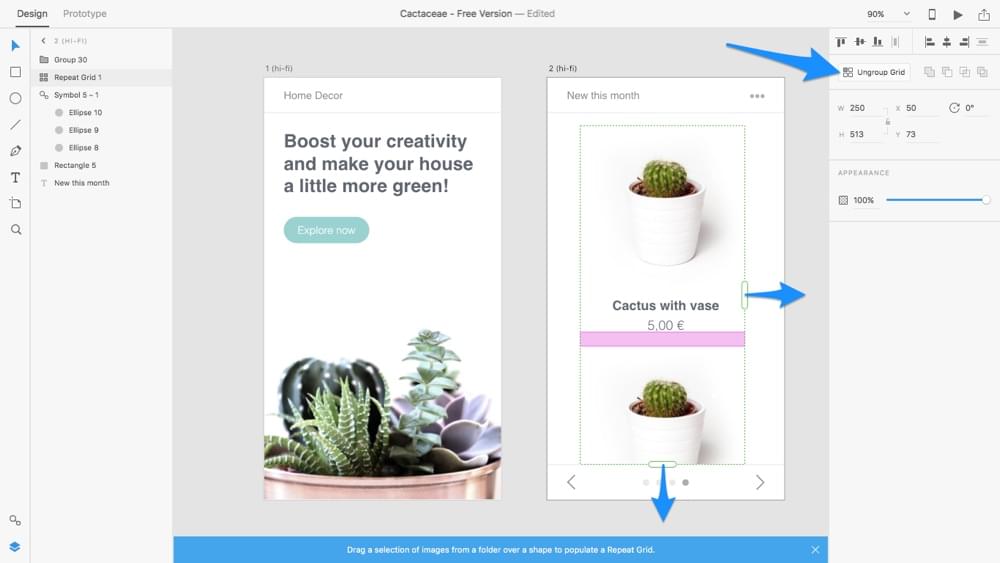
Task: Open the Assets panel icon
Action: click(x=15, y=520)
